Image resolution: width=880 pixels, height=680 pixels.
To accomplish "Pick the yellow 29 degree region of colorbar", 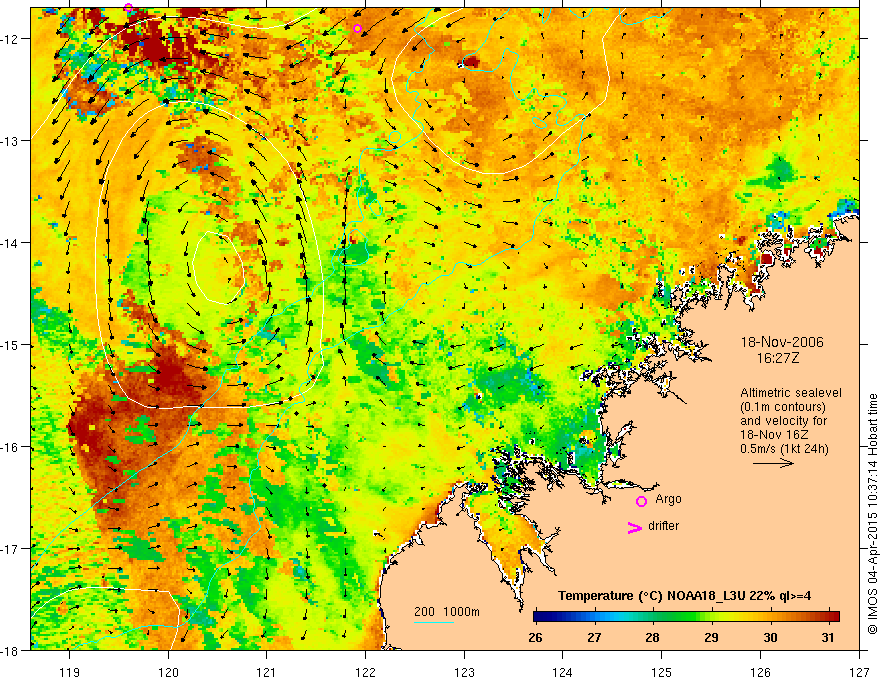I will pyautogui.click(x=712, y=616).
